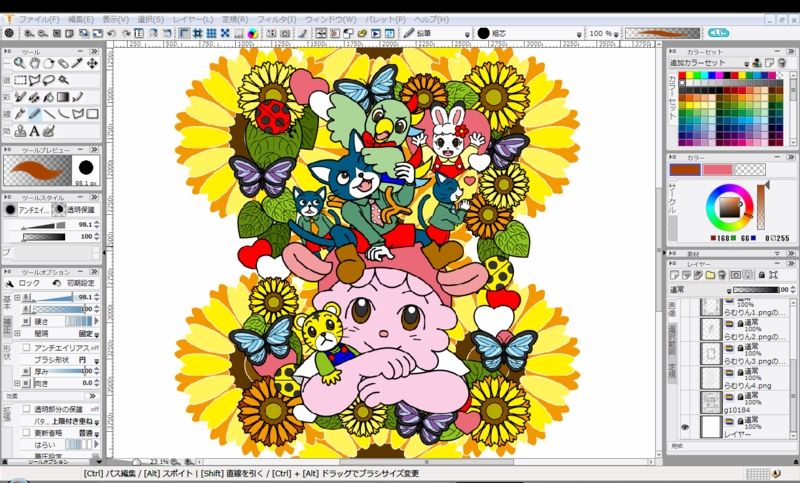Click the Zoom out toolbar icon
The image size is (800, 483).
click(x=43, y=34)
